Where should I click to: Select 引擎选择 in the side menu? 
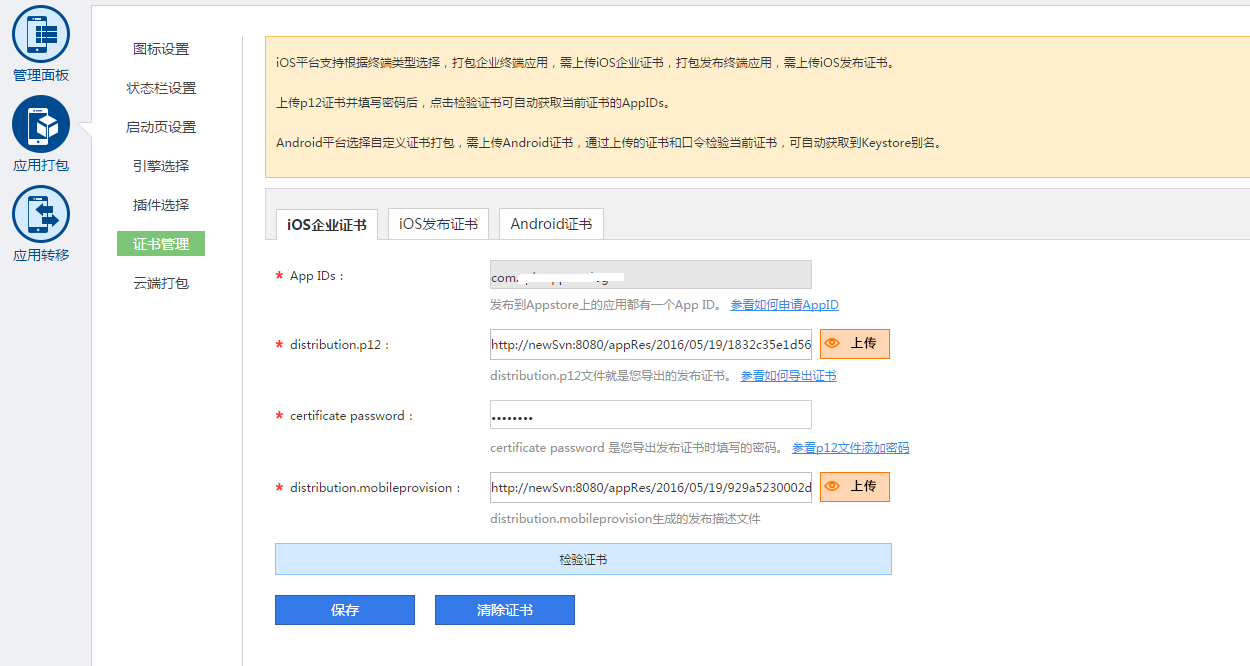(161, 166)
